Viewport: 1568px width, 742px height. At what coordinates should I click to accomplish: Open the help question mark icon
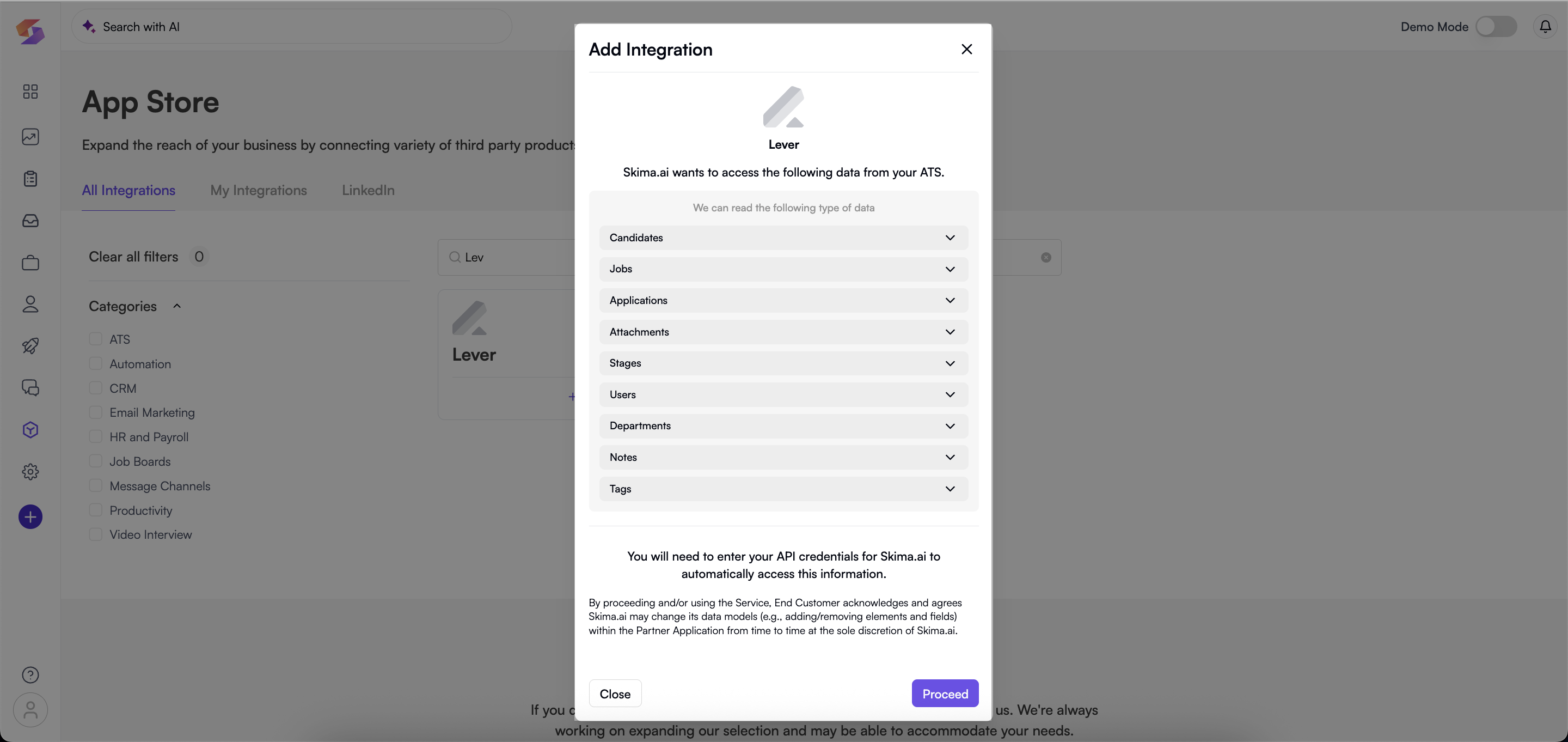[30, 674]
